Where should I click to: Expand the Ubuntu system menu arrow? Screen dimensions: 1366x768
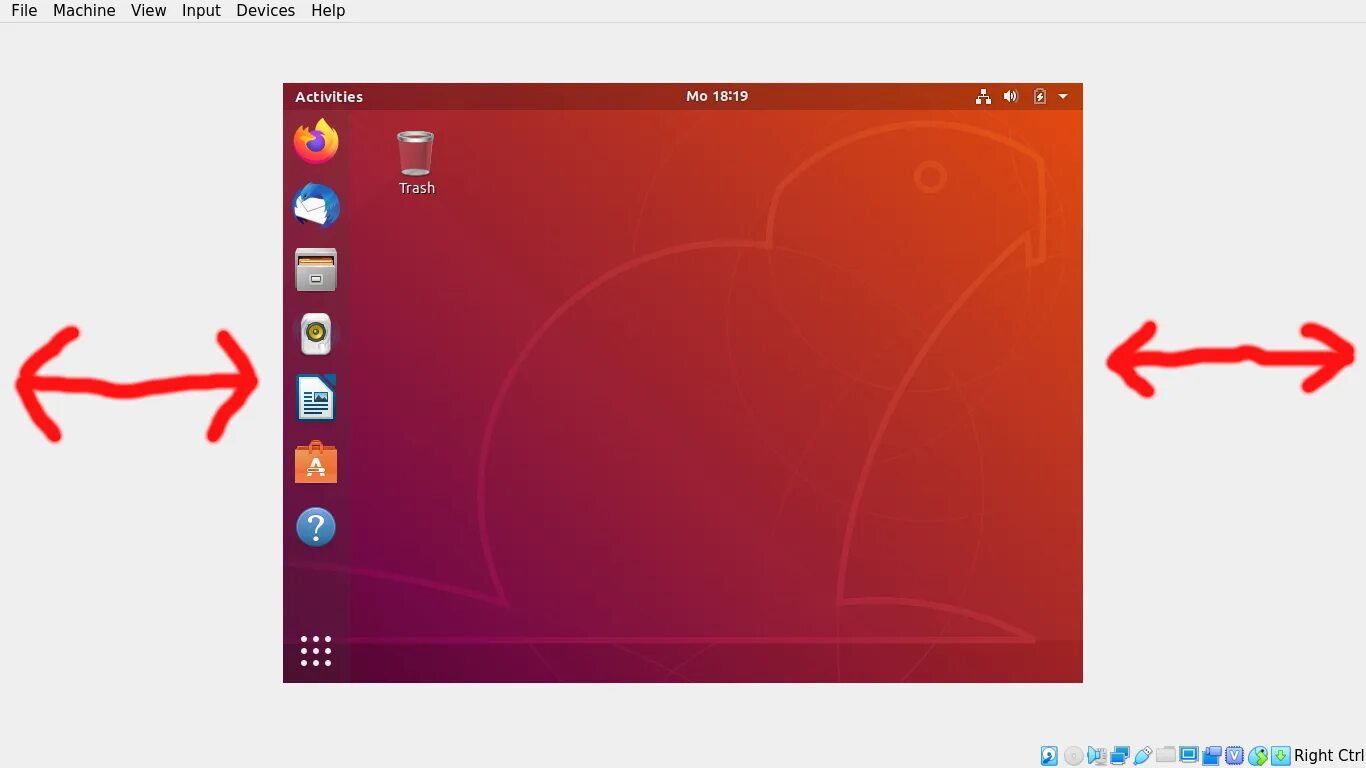tap(1063, 96)
